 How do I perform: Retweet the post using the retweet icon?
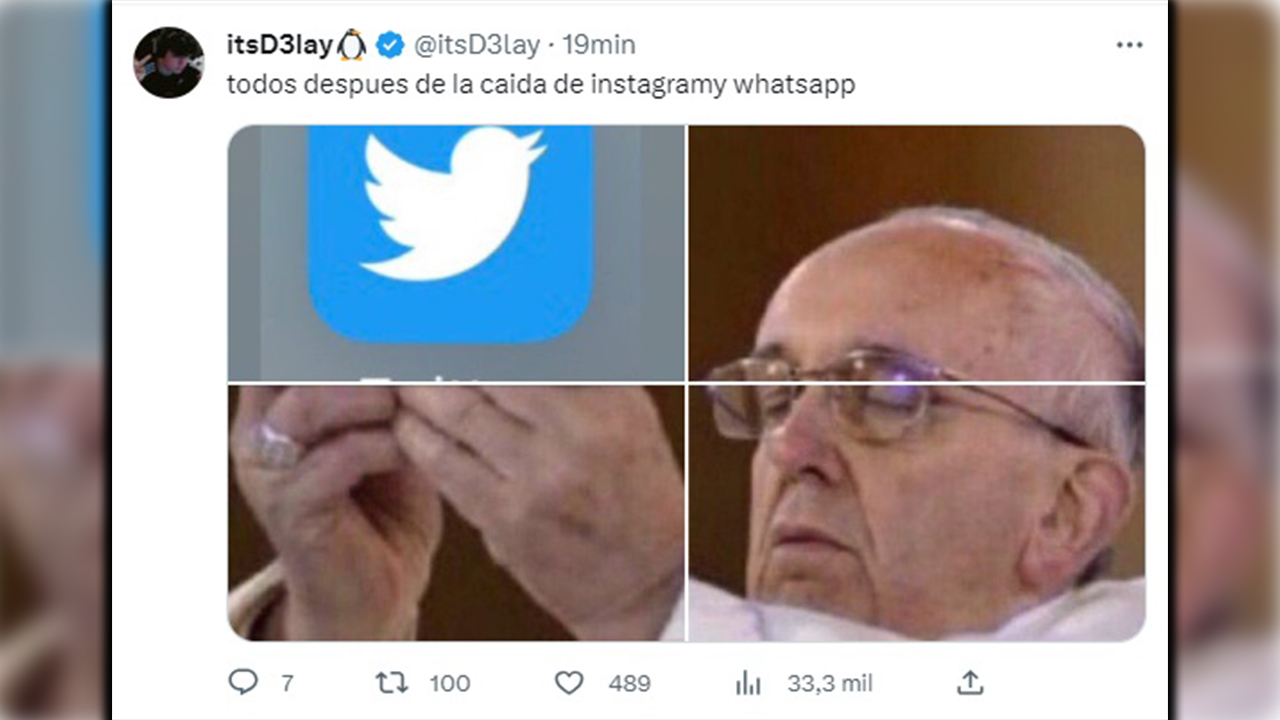pos(391,683)
